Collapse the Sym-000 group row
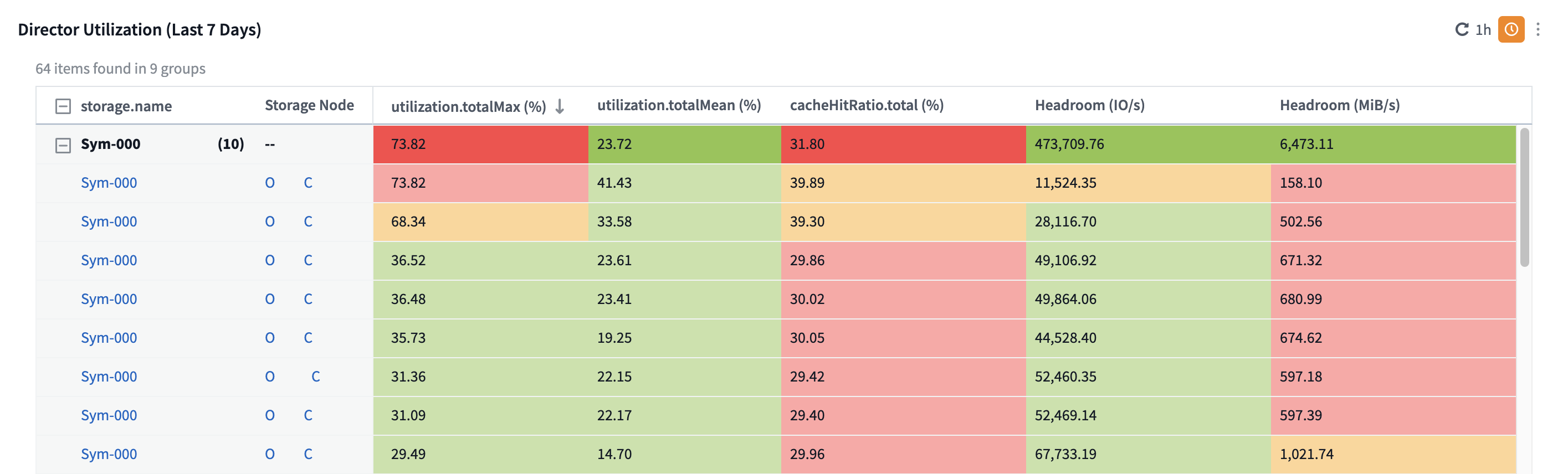 coord(63,145)
